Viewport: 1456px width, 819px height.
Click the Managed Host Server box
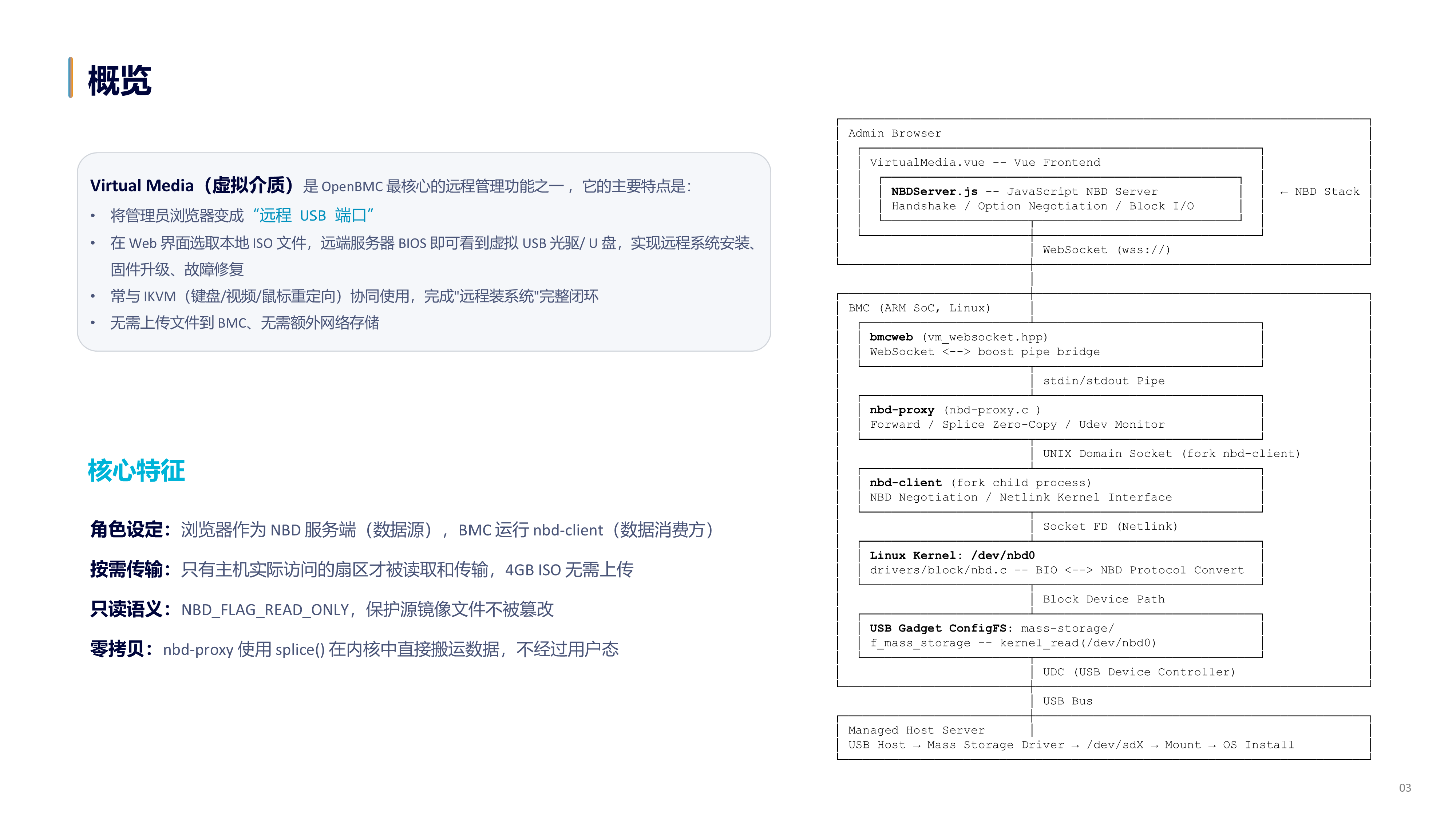(x=1104, y=737)
